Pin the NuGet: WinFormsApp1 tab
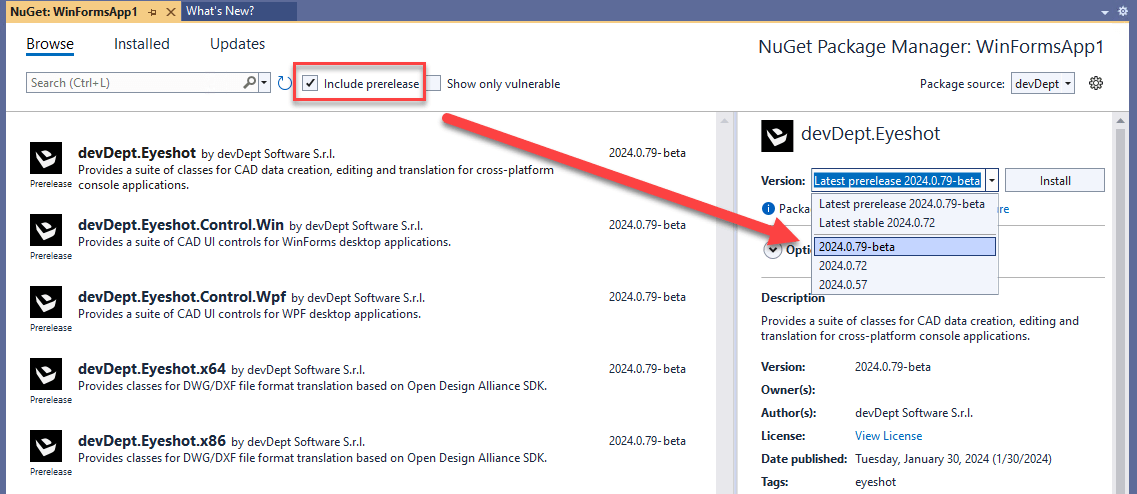The image size is (1137, 494). pyautogui.click(x=152, y=12)
